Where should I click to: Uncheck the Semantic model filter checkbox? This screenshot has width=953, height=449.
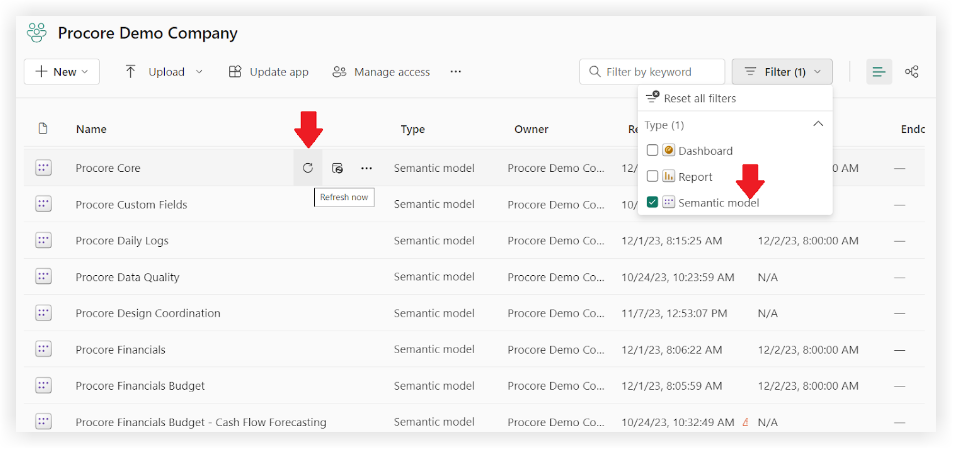(x=652, y=202)
